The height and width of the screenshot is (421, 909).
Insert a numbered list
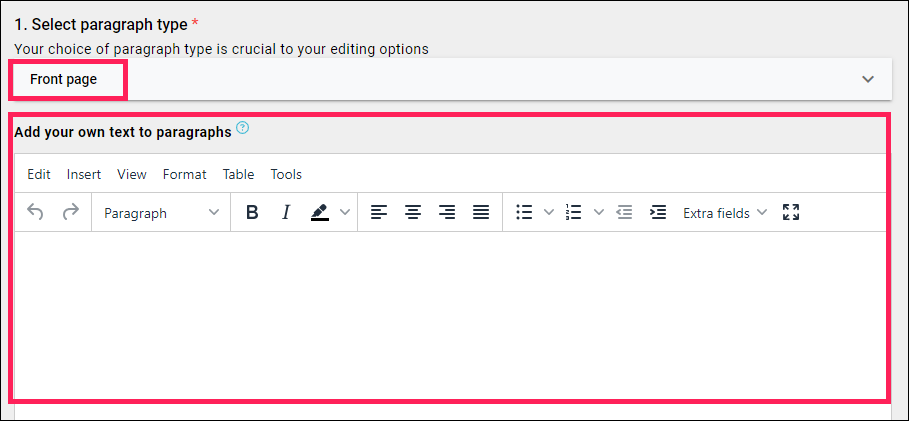pyautogui.click(x=573, y=213)
